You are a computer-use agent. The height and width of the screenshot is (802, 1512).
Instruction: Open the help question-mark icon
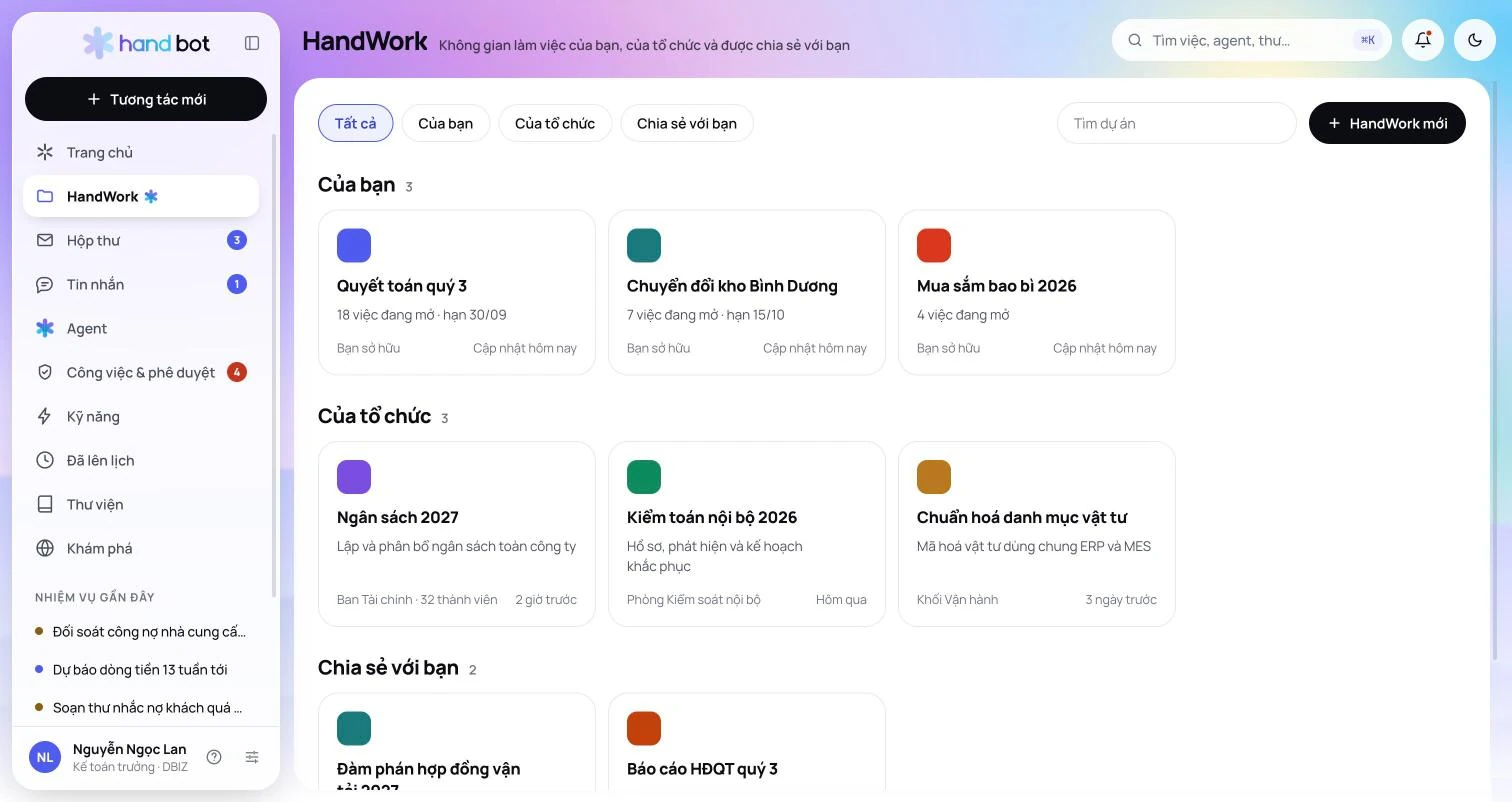click(x=214, y=757)
